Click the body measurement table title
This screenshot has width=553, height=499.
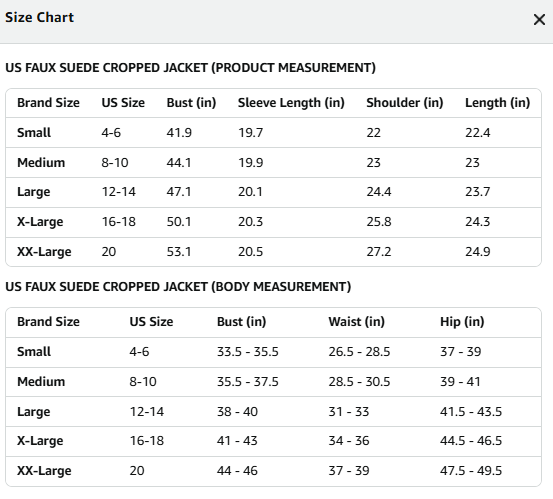(x=178, y=287)
